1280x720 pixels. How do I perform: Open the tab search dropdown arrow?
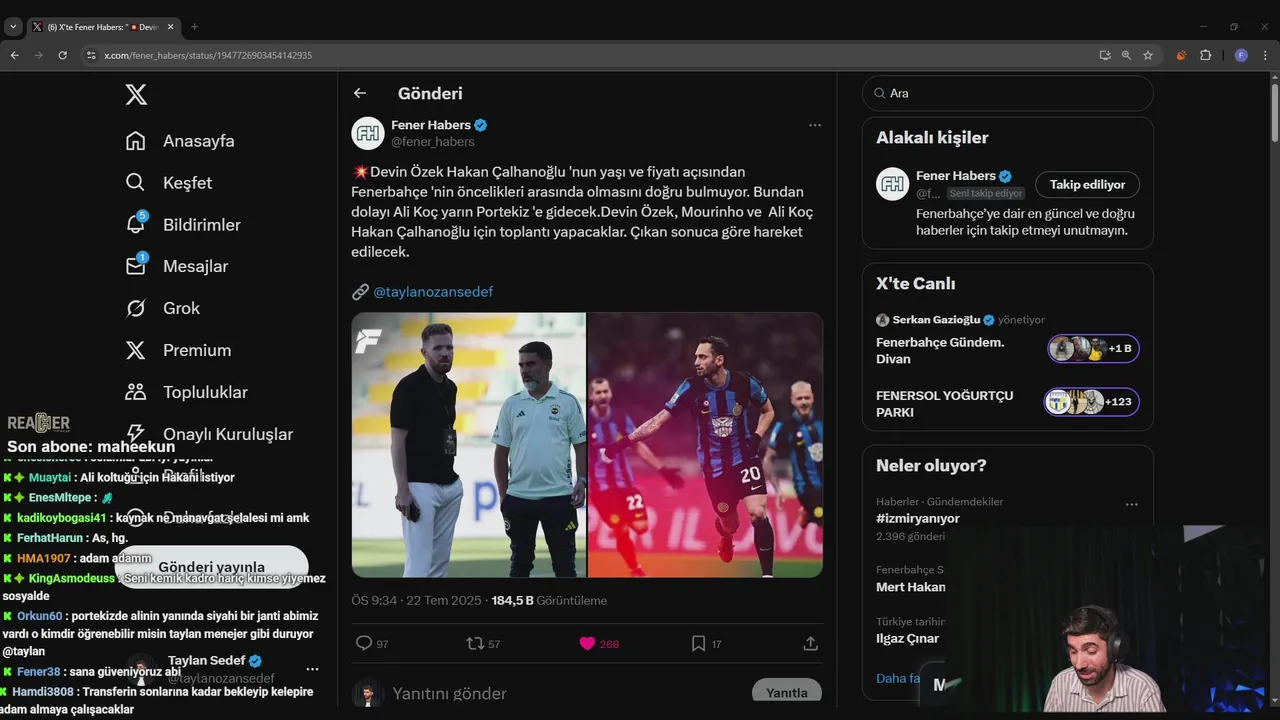click(13, 27)
